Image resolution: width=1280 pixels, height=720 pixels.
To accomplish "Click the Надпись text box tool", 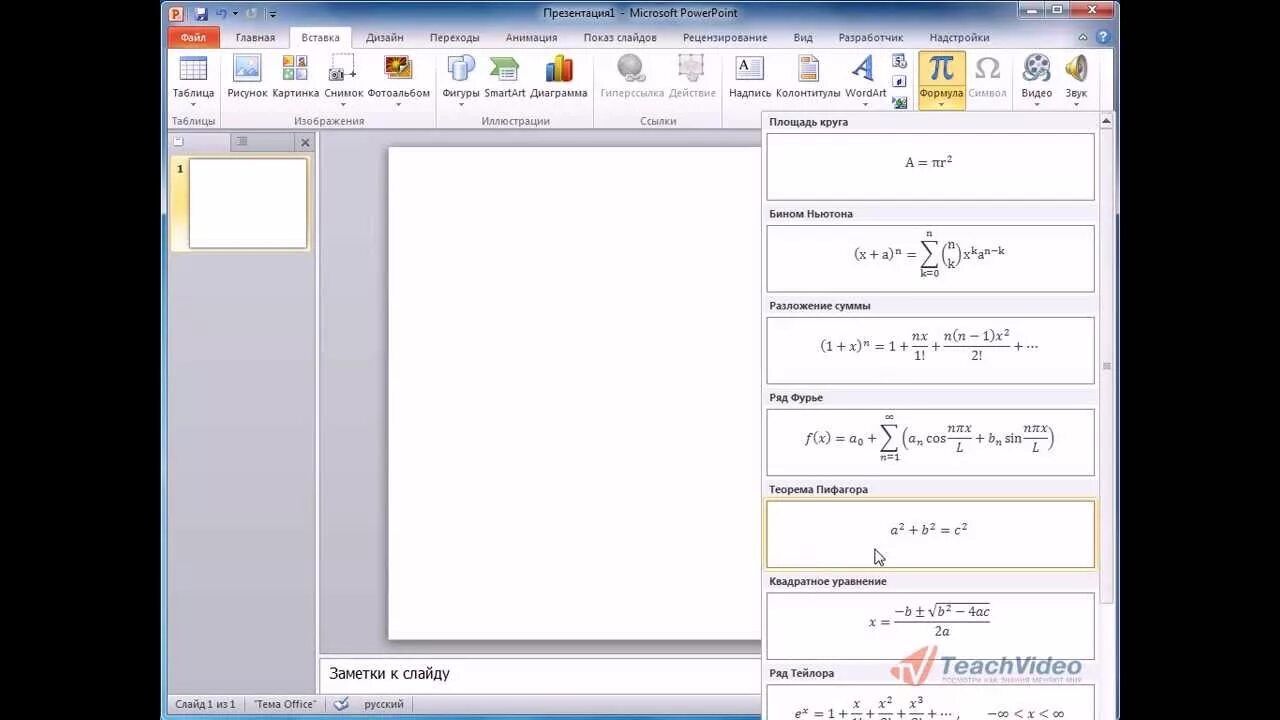I will pos(749,78).
